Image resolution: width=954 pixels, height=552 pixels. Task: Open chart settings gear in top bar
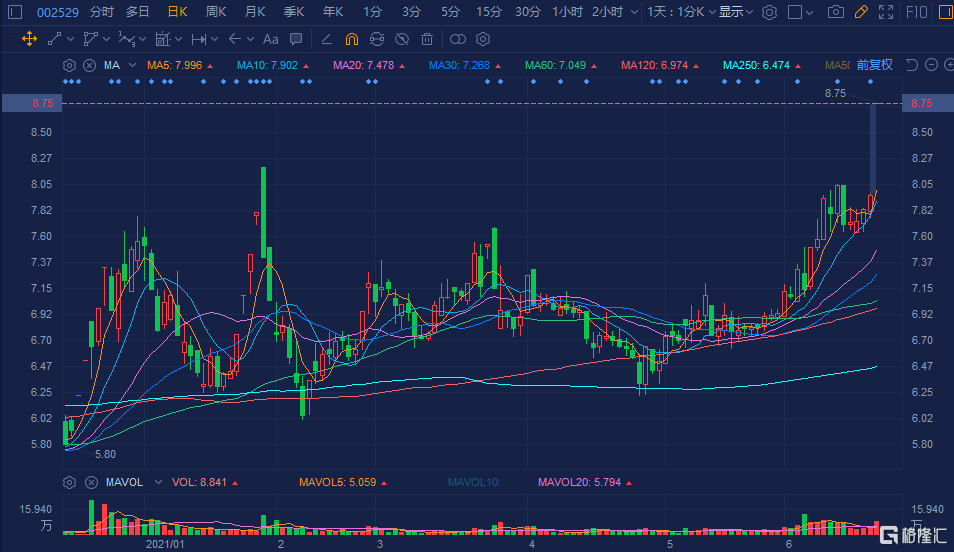tap(770, 12)
